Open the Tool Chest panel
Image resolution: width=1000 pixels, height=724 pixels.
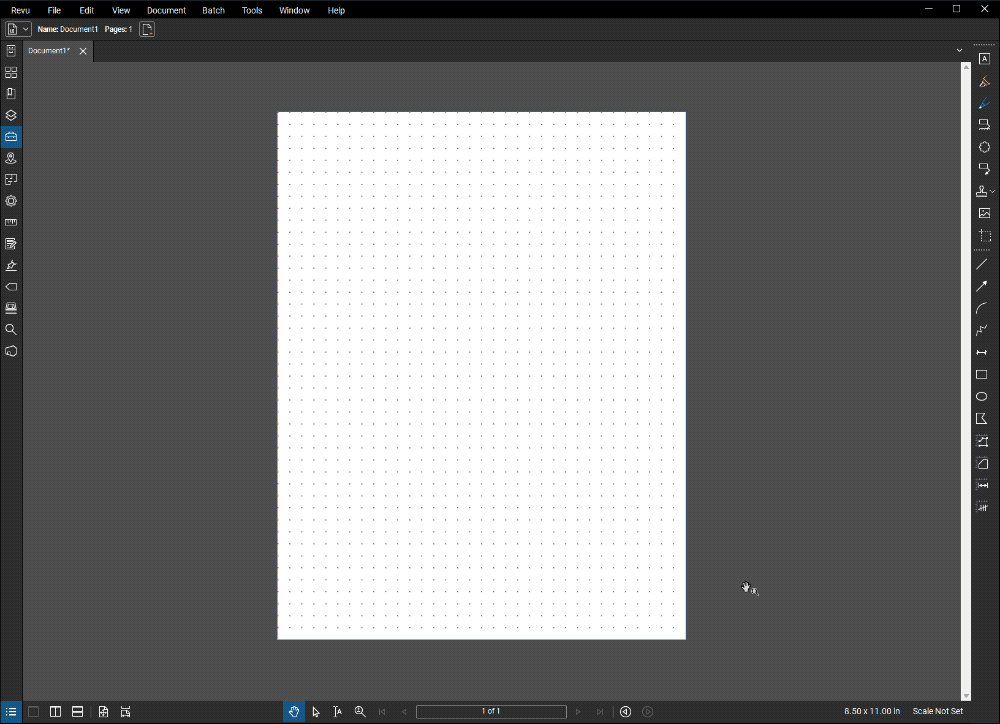click(x=11, y=136)
